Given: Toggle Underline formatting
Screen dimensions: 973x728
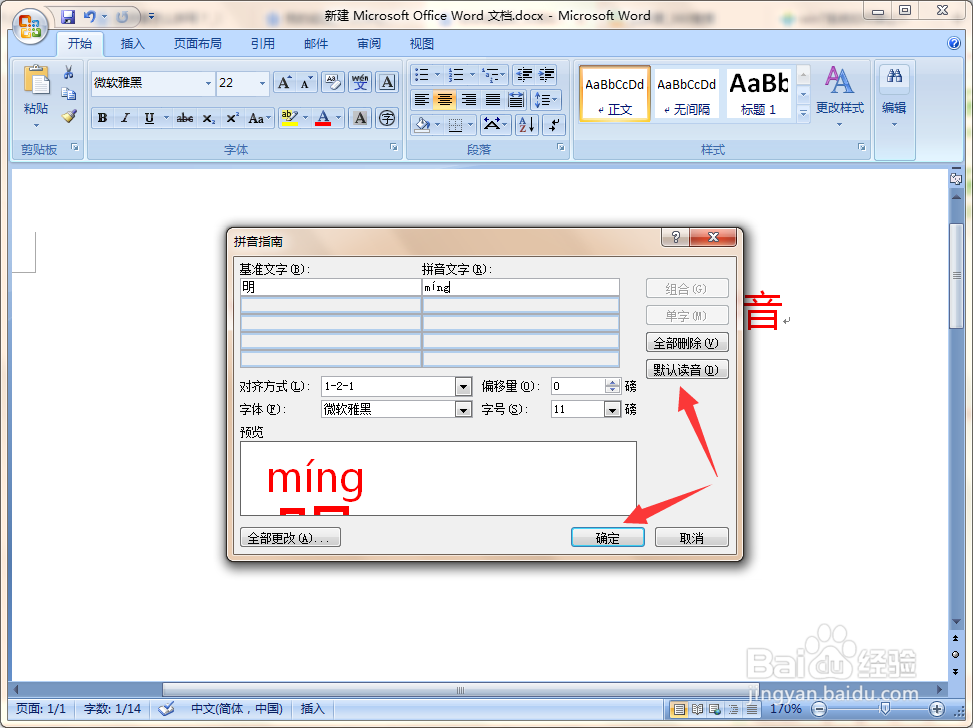Looking at the screenshot, I should pyautogui.click(x=149, y=118).
